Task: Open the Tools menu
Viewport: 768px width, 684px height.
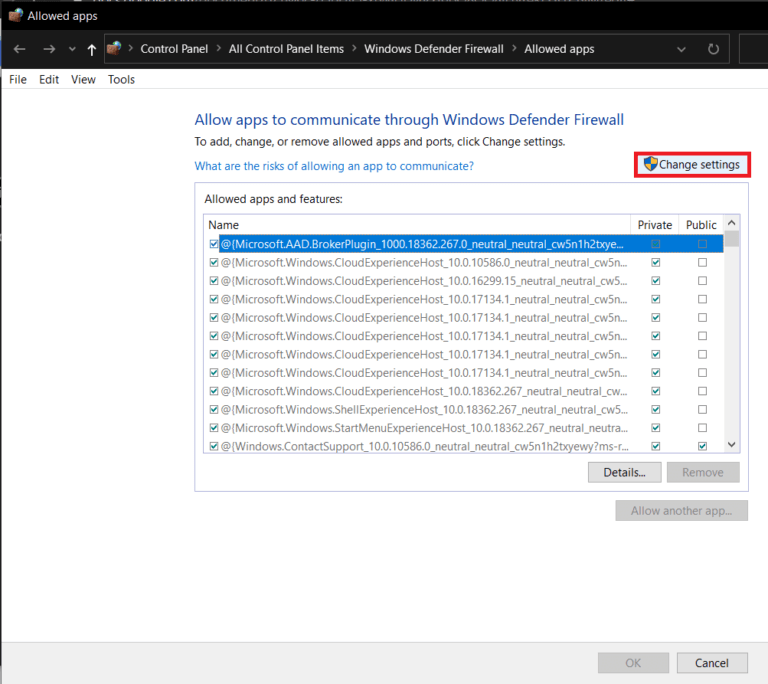Action: click(121, 79)
